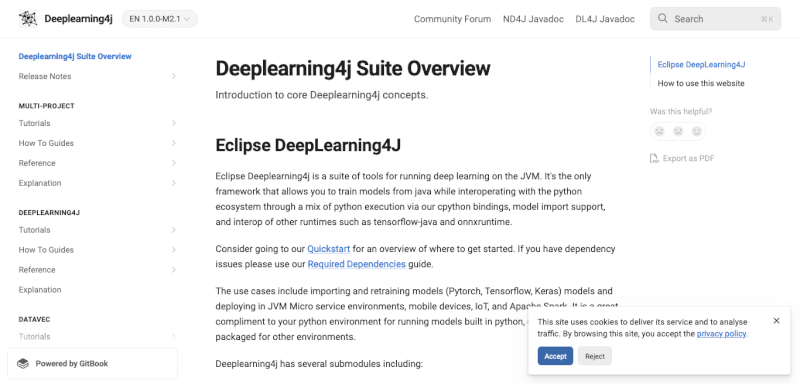This screenshot has height=384, width=800.
Task: Open Release Notes page
Action: click(x=45, y=76)
